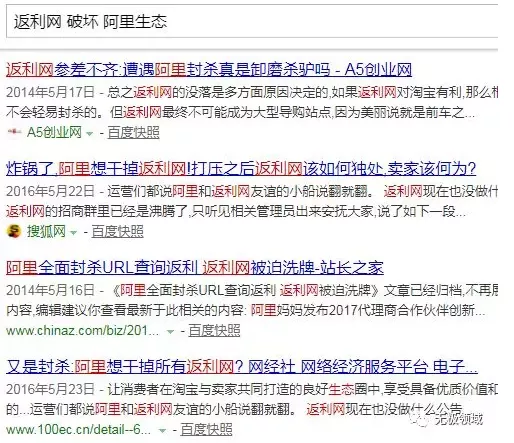Open 百度快照 for the 搜狐网 result
514x443 pixels.
pos(117,231)
